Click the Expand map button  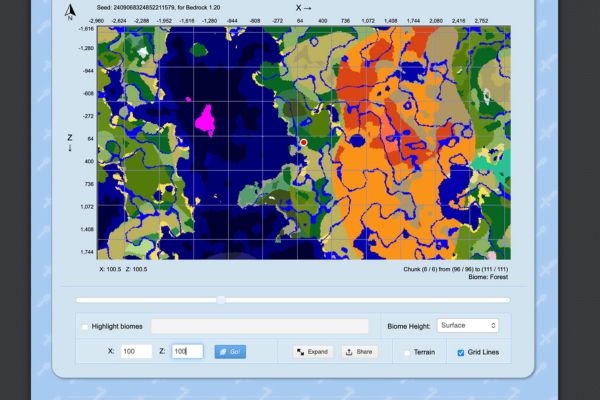(312, 352)
